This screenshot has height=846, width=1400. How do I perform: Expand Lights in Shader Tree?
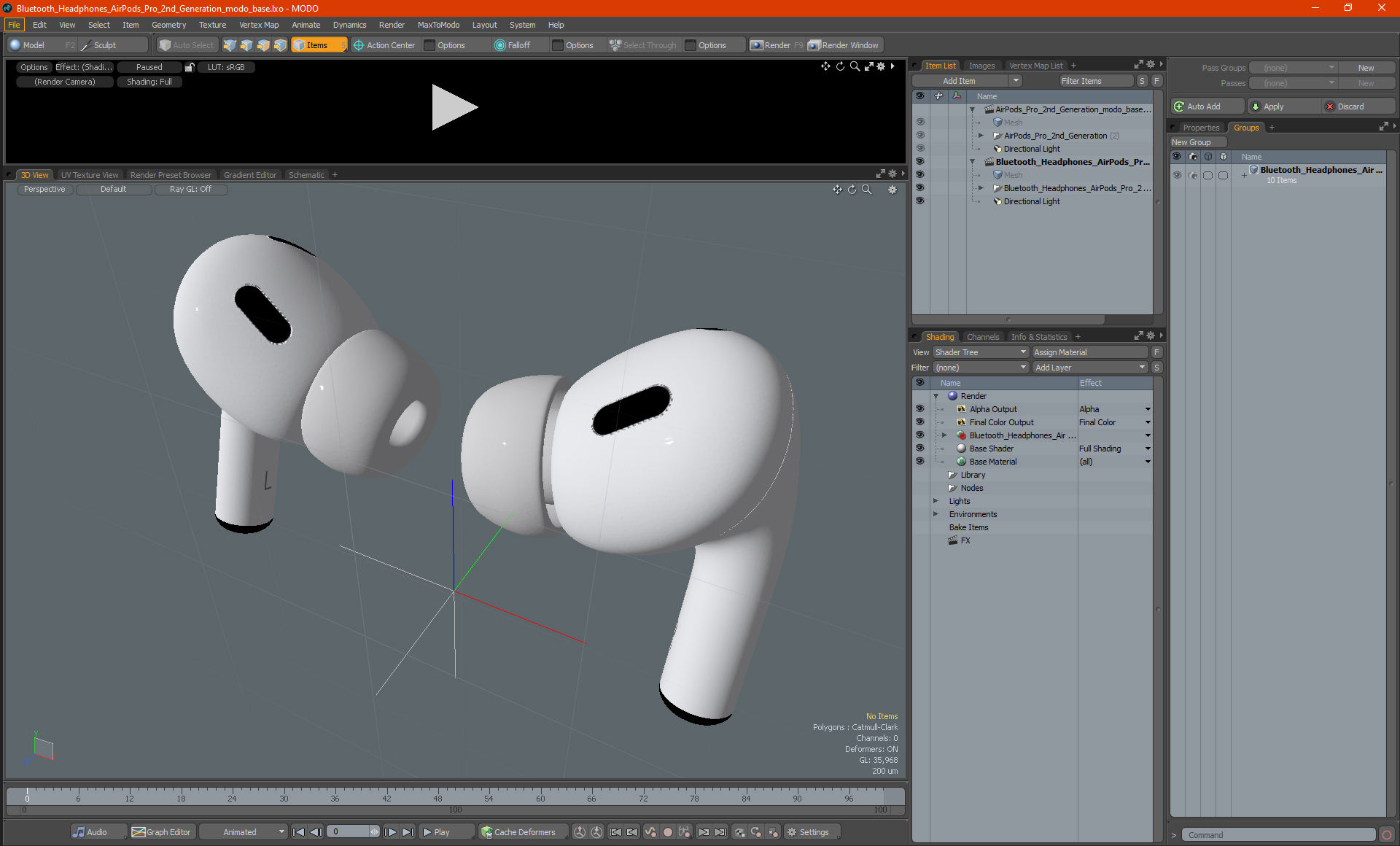point(936,501)
